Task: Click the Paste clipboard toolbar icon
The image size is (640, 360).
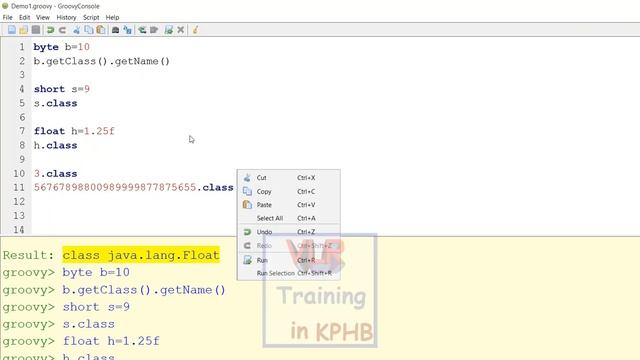Action: (x=100, y=30)
